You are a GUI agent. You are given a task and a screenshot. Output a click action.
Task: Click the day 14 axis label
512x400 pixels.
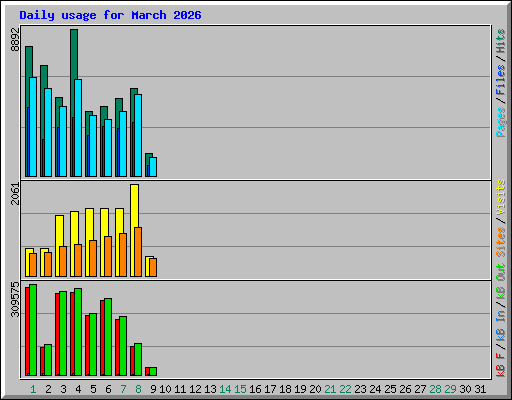(225, 389)
